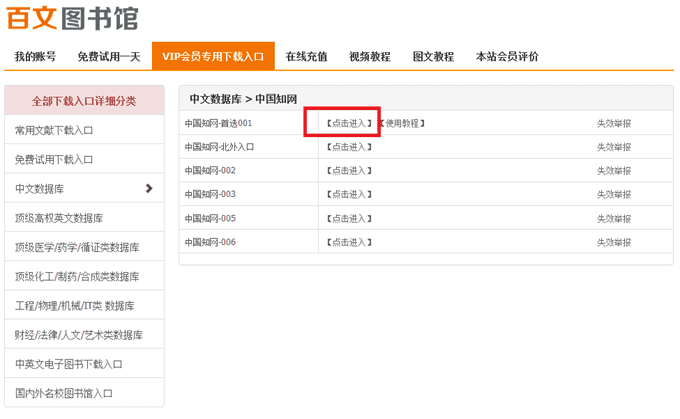Open the 中文数据库 sidebar category
The width and height of the screenshot is (680, 419).
point(84,189)
